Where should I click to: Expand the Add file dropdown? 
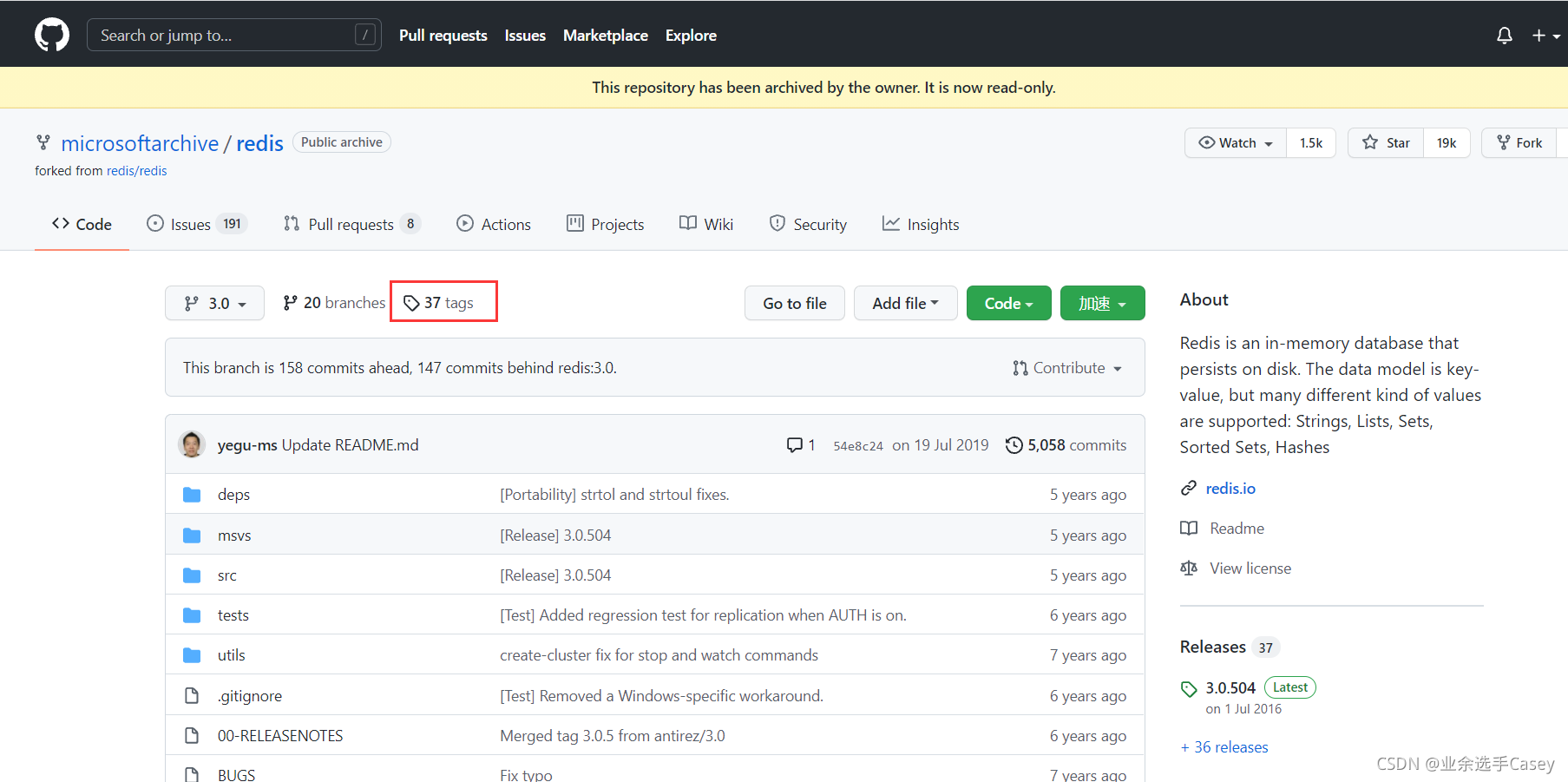point(906,303)
